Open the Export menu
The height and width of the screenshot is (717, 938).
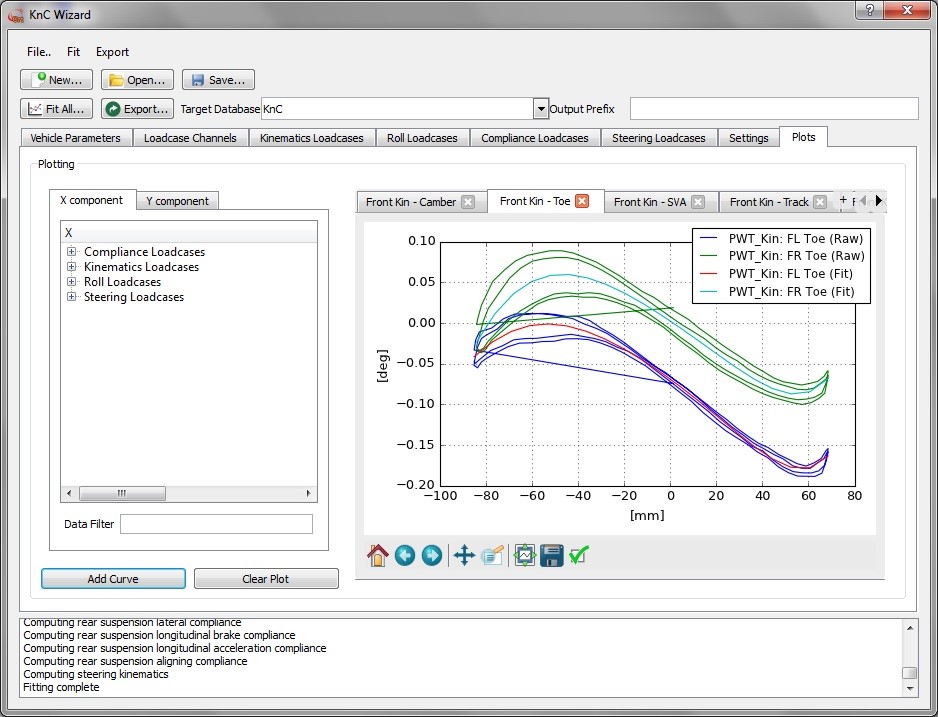tap(112, 52)
